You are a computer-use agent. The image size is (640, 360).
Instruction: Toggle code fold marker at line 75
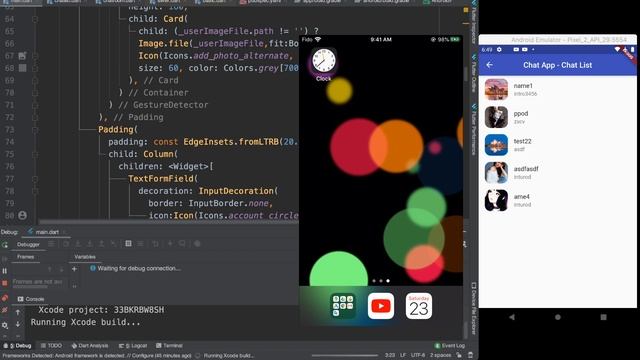coord(35,154)
